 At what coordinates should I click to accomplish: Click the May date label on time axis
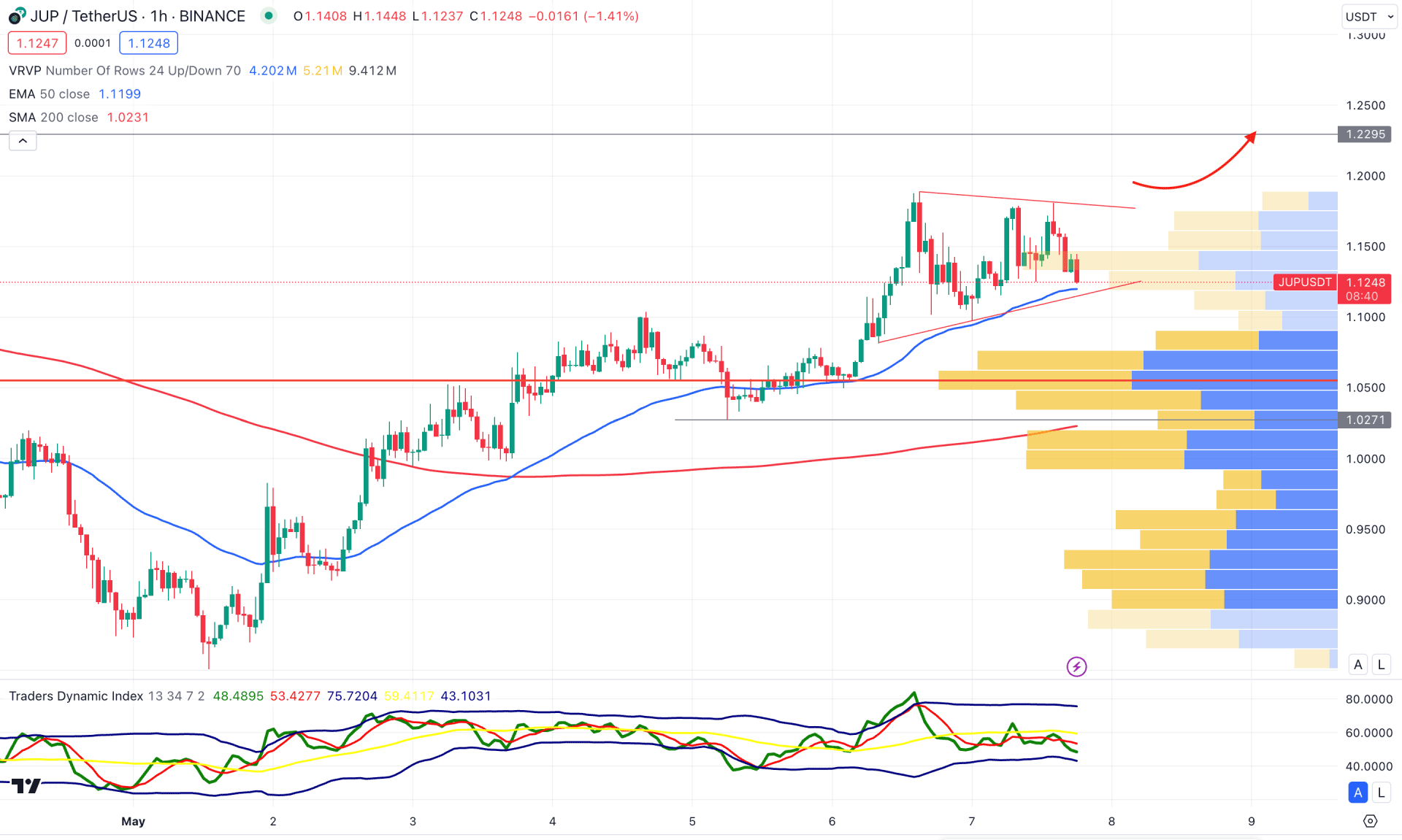pyautogui.click(x=133, y=821)
